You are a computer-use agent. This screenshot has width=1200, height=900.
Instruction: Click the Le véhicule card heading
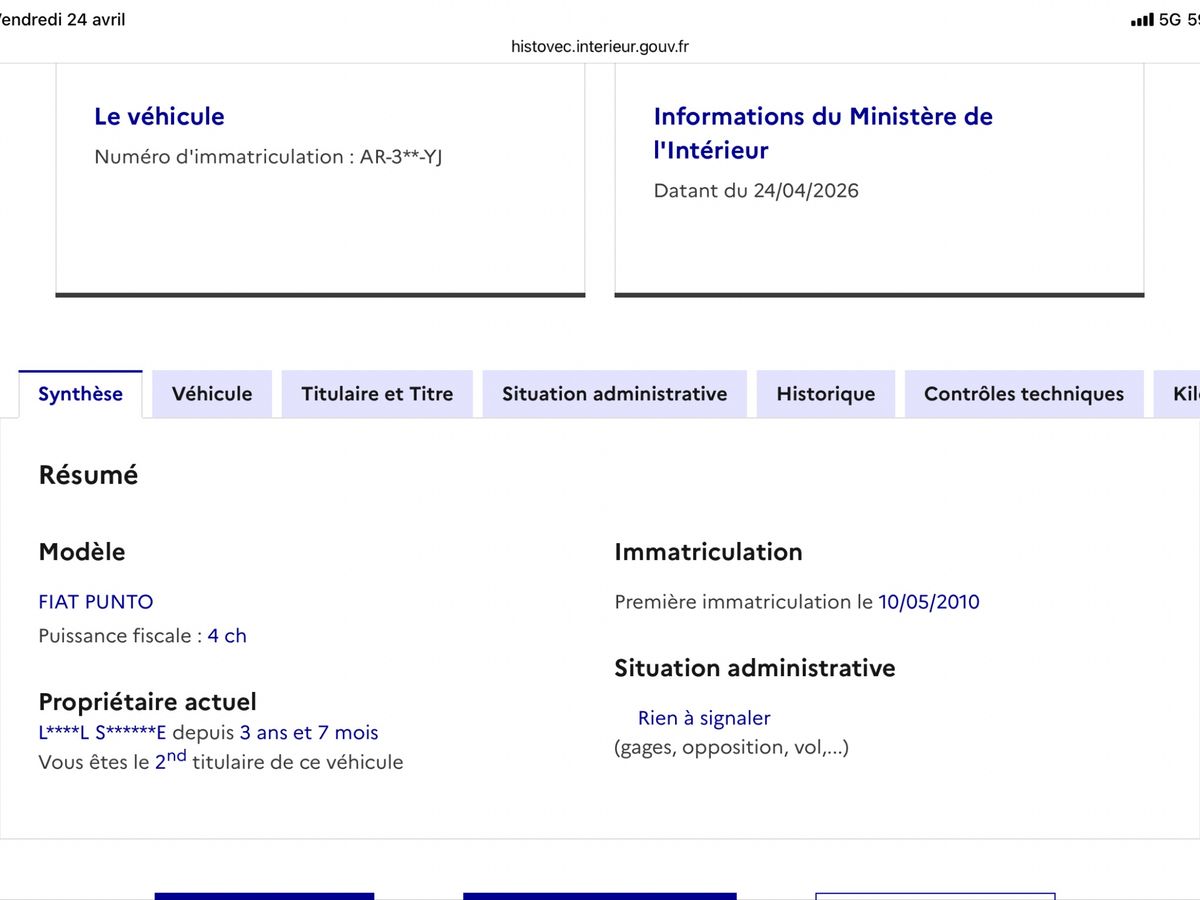click(x=159, y=116)
